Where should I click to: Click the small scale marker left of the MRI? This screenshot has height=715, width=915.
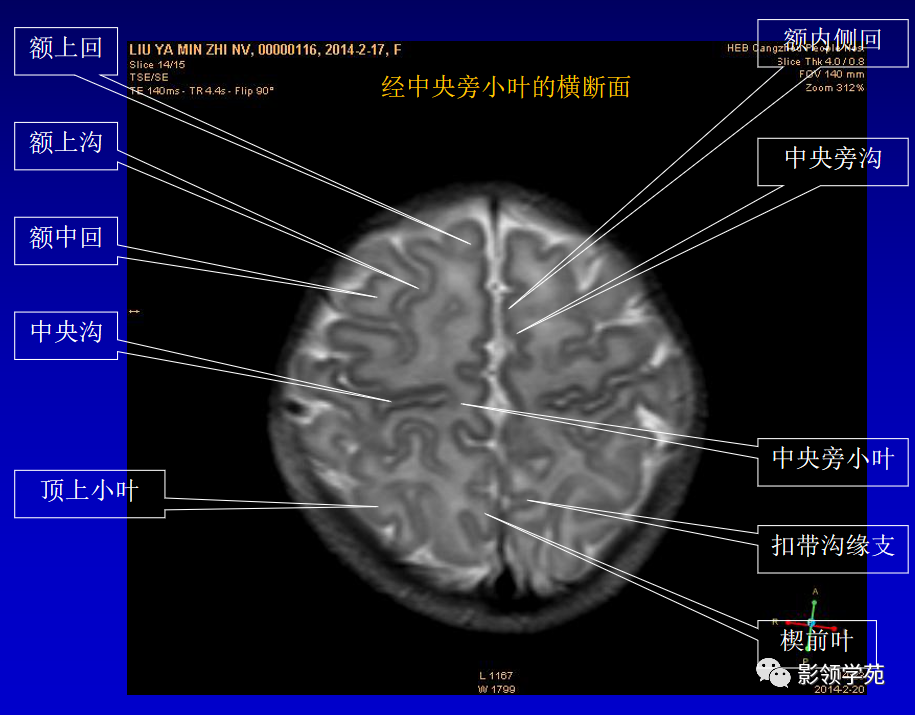pos(134,312)
